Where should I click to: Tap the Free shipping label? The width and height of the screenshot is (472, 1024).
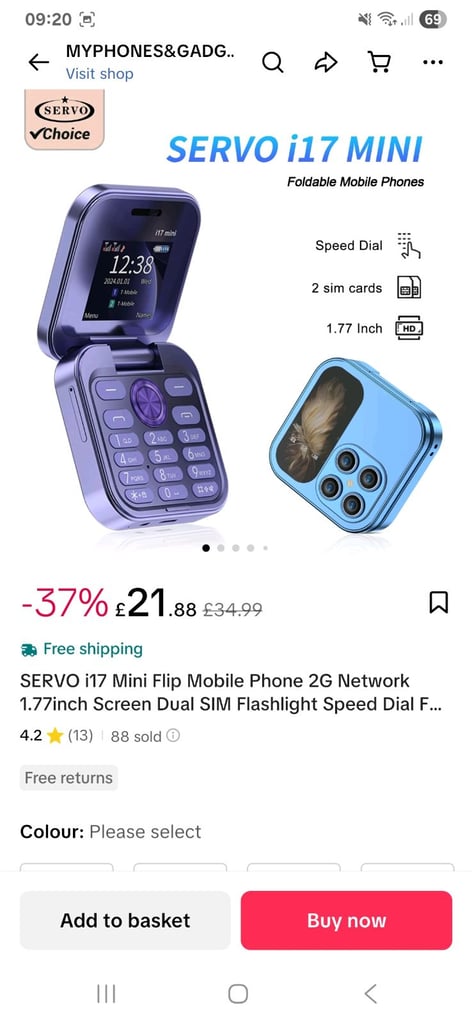click(82, 649)
